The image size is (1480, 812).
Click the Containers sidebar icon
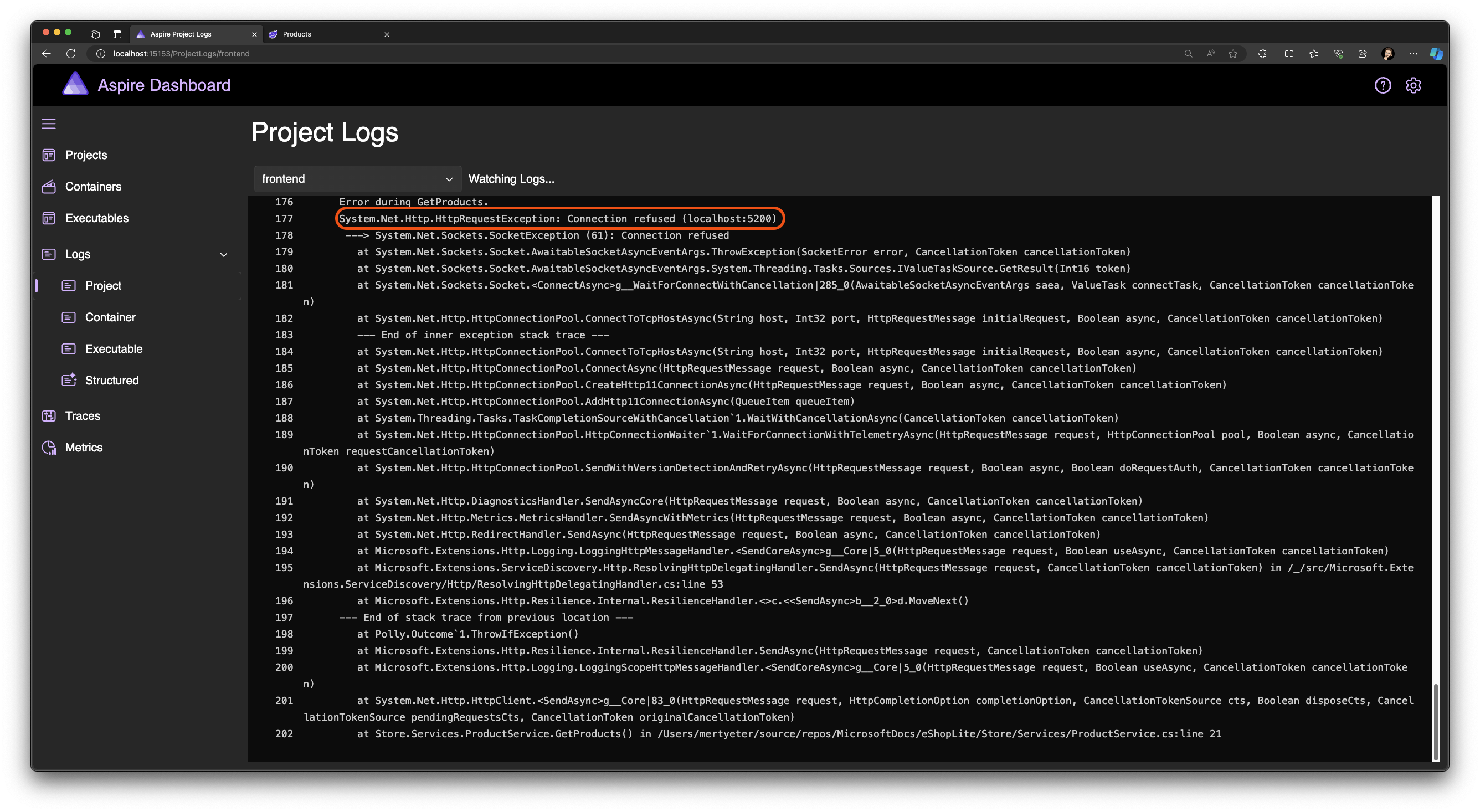point(49,187)
